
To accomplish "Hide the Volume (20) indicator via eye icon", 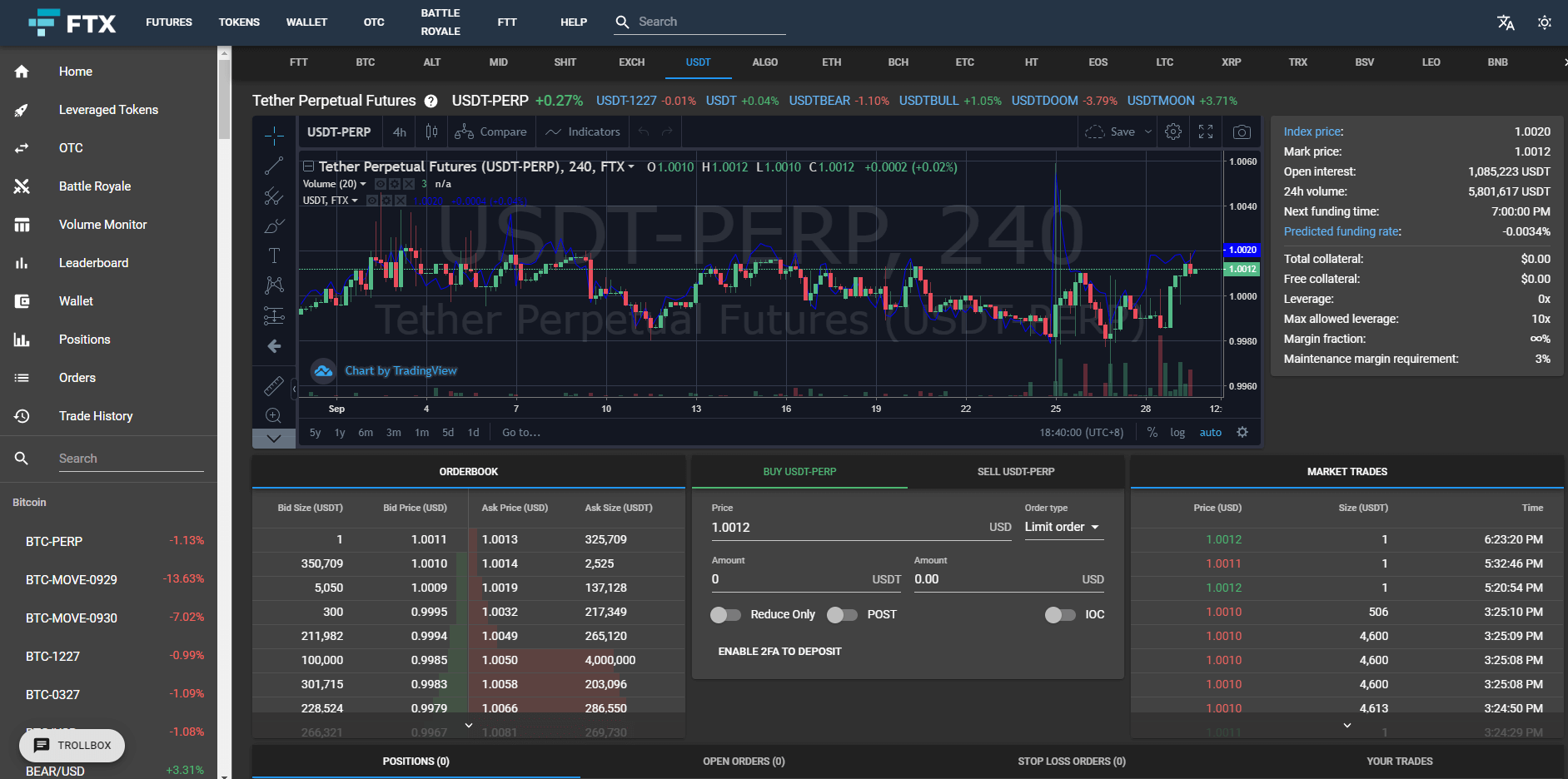I will pos(381,184).
